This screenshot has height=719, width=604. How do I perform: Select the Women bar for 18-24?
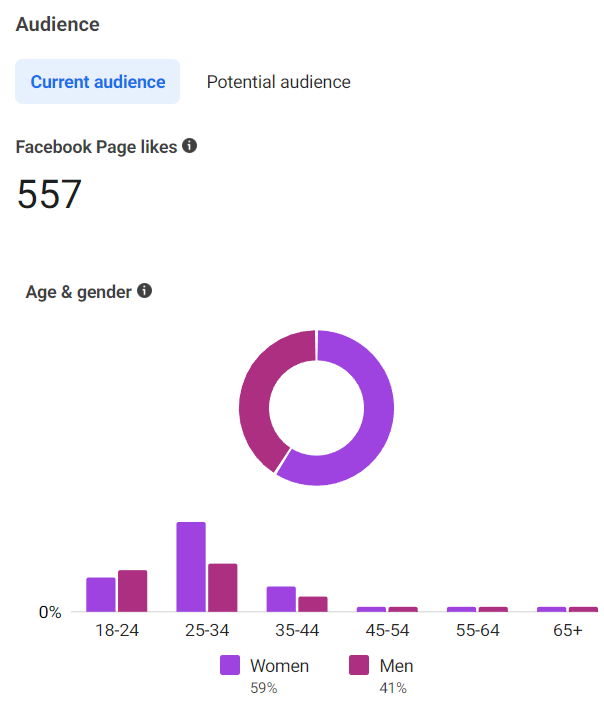click(x=101, y=594)
